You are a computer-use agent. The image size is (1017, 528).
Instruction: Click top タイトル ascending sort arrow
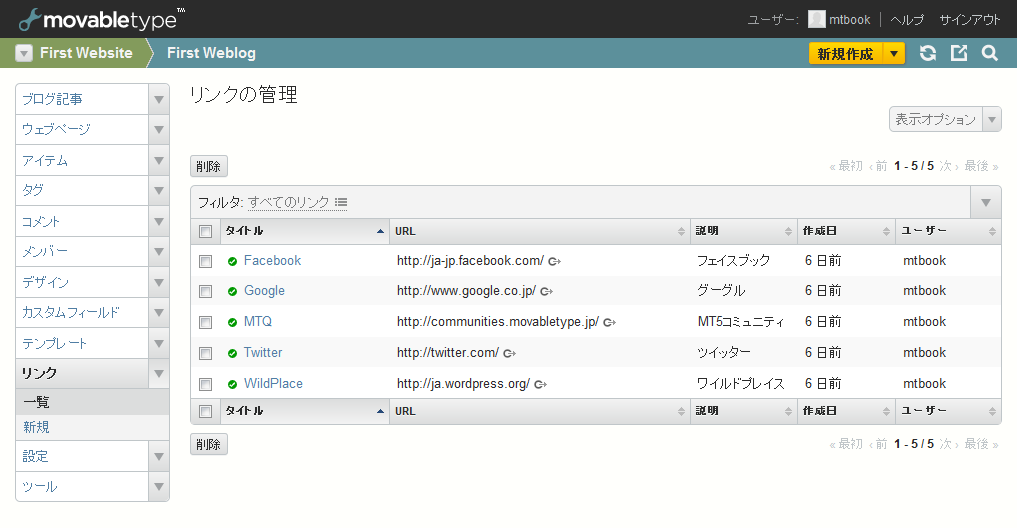coord(381,232)
